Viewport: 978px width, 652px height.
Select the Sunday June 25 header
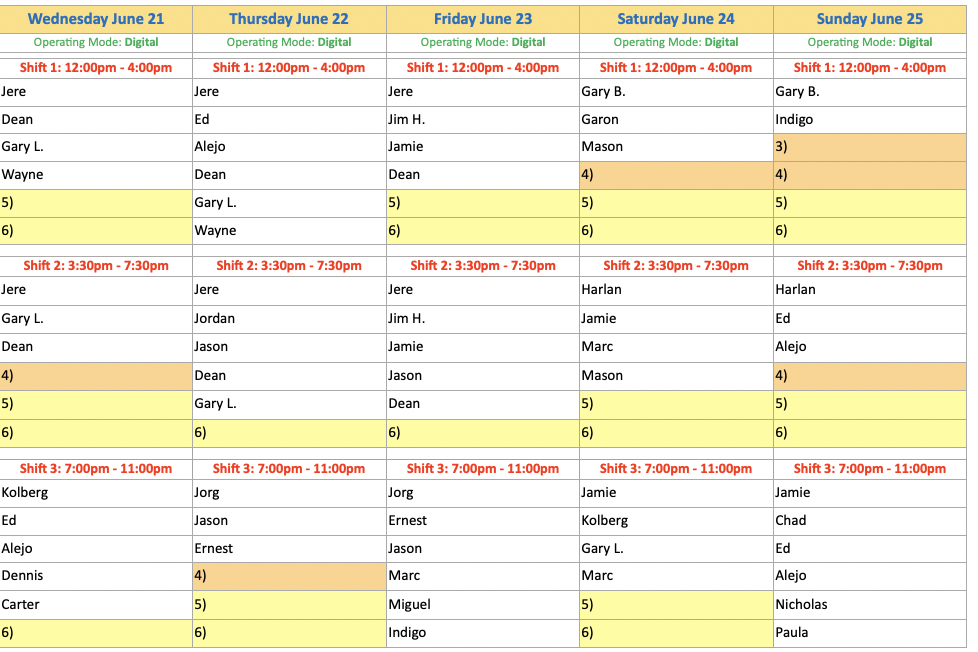[869, 19]
